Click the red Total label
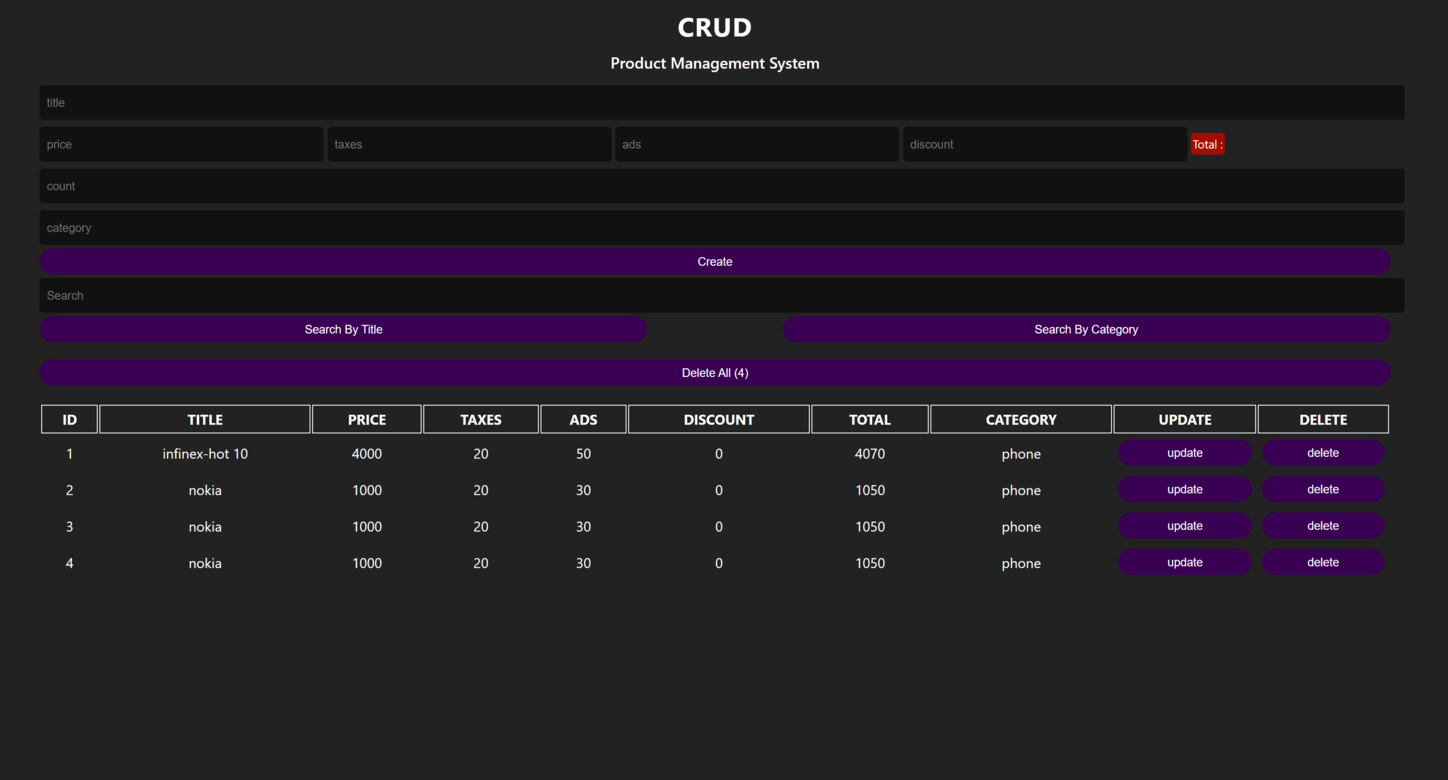This screenshot has height=780, width=1448. click(1207, 145)
